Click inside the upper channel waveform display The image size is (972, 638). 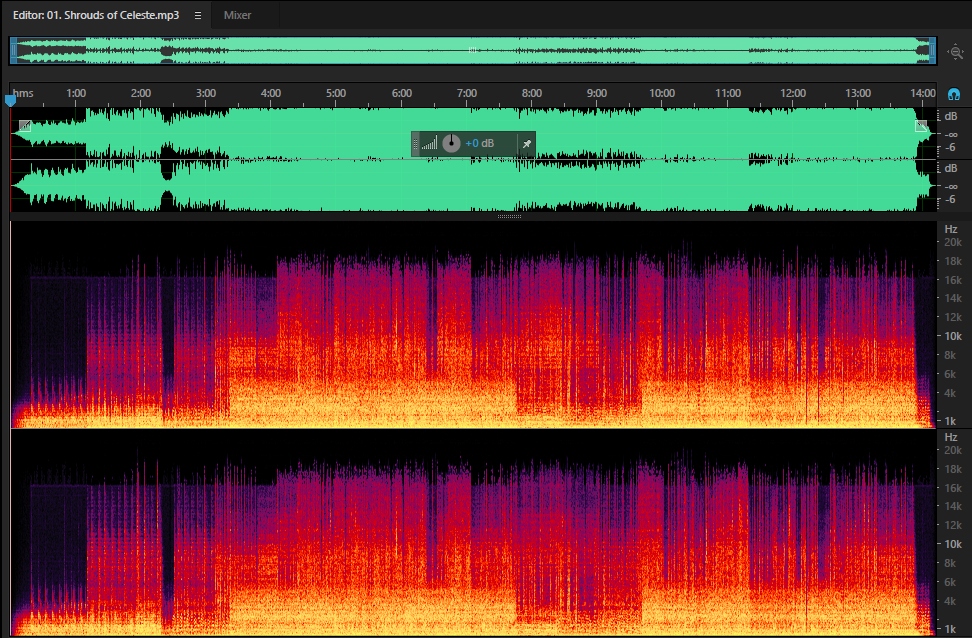473,133
